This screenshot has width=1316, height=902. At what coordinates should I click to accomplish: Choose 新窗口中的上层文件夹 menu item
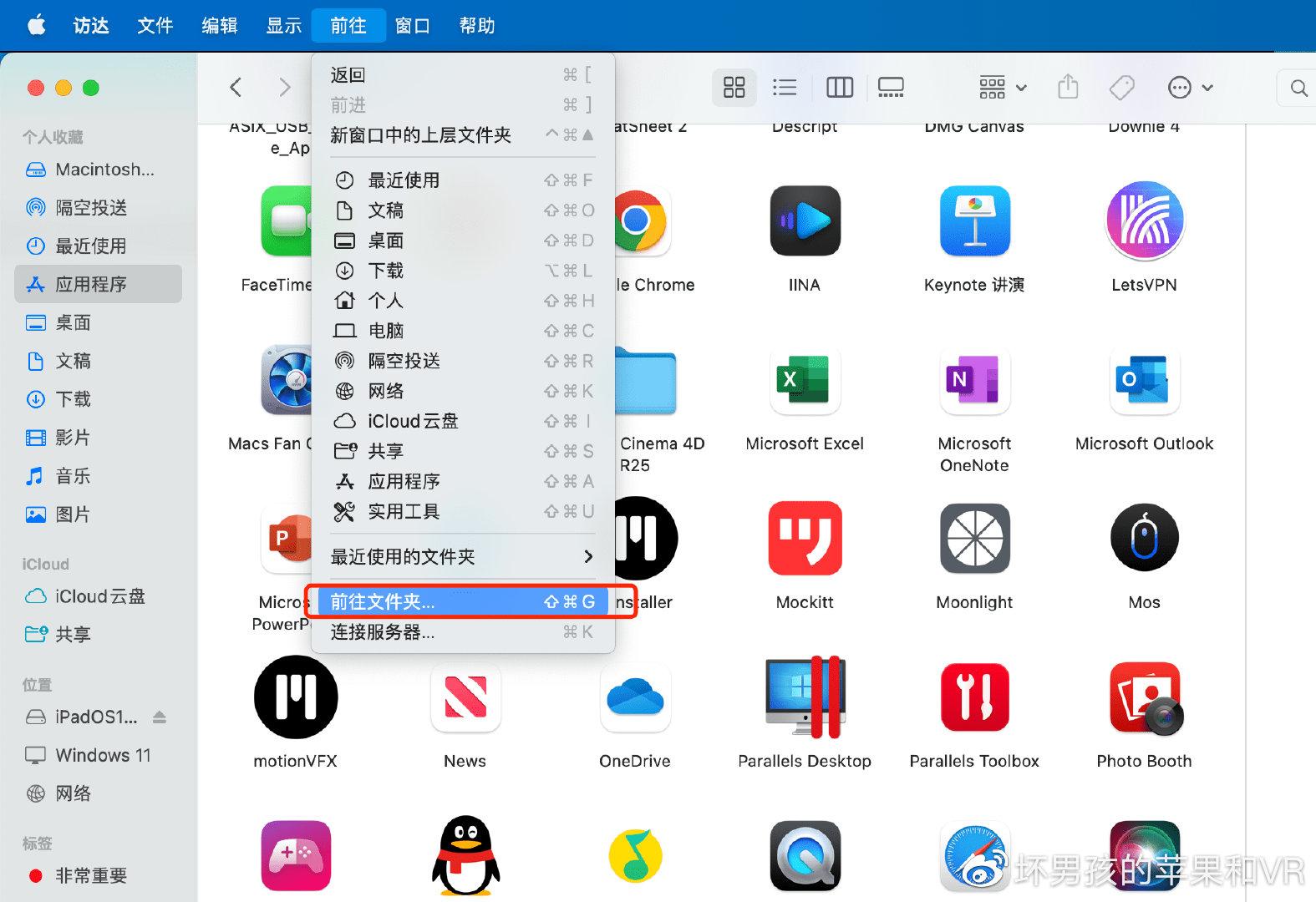tap(463, 135)
